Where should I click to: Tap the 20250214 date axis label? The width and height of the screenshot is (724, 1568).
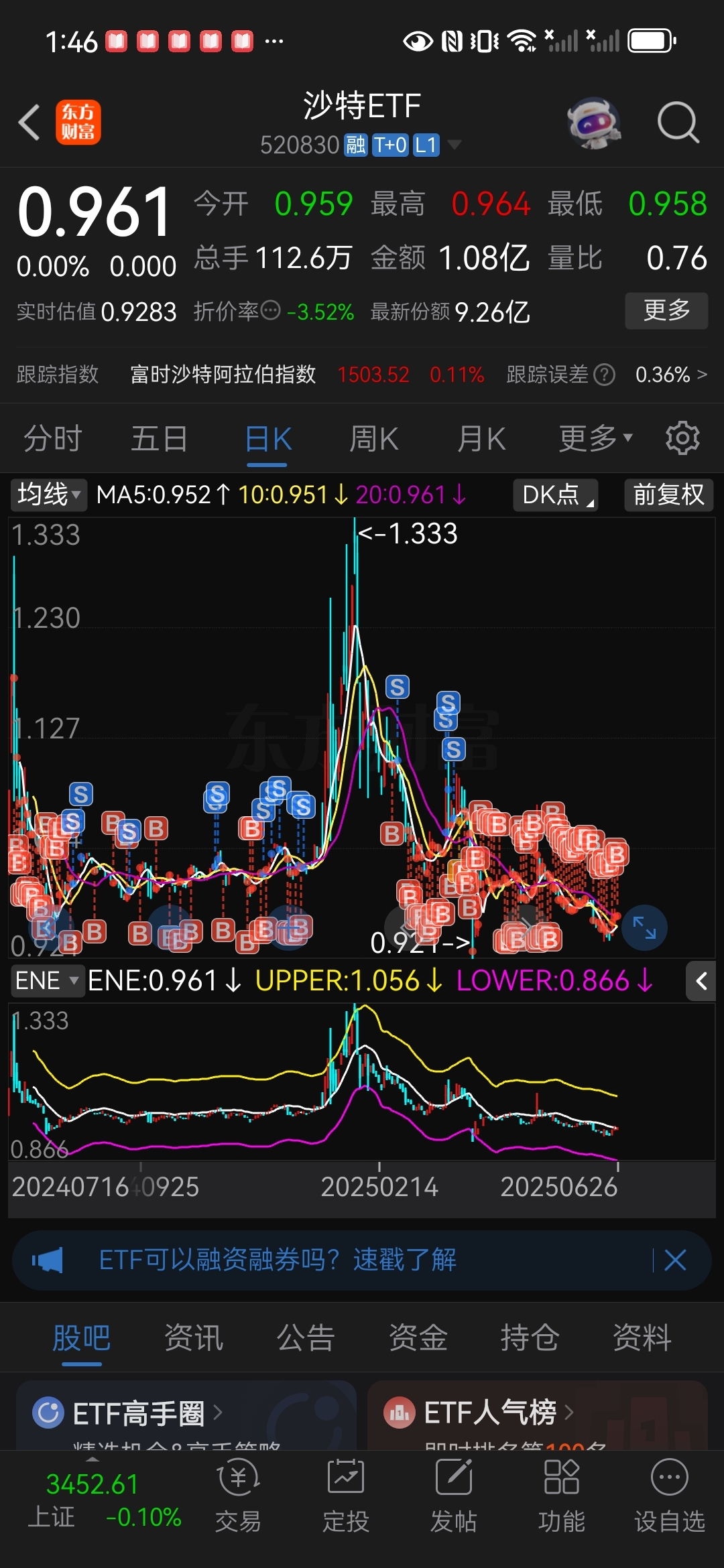point(379,1187)
